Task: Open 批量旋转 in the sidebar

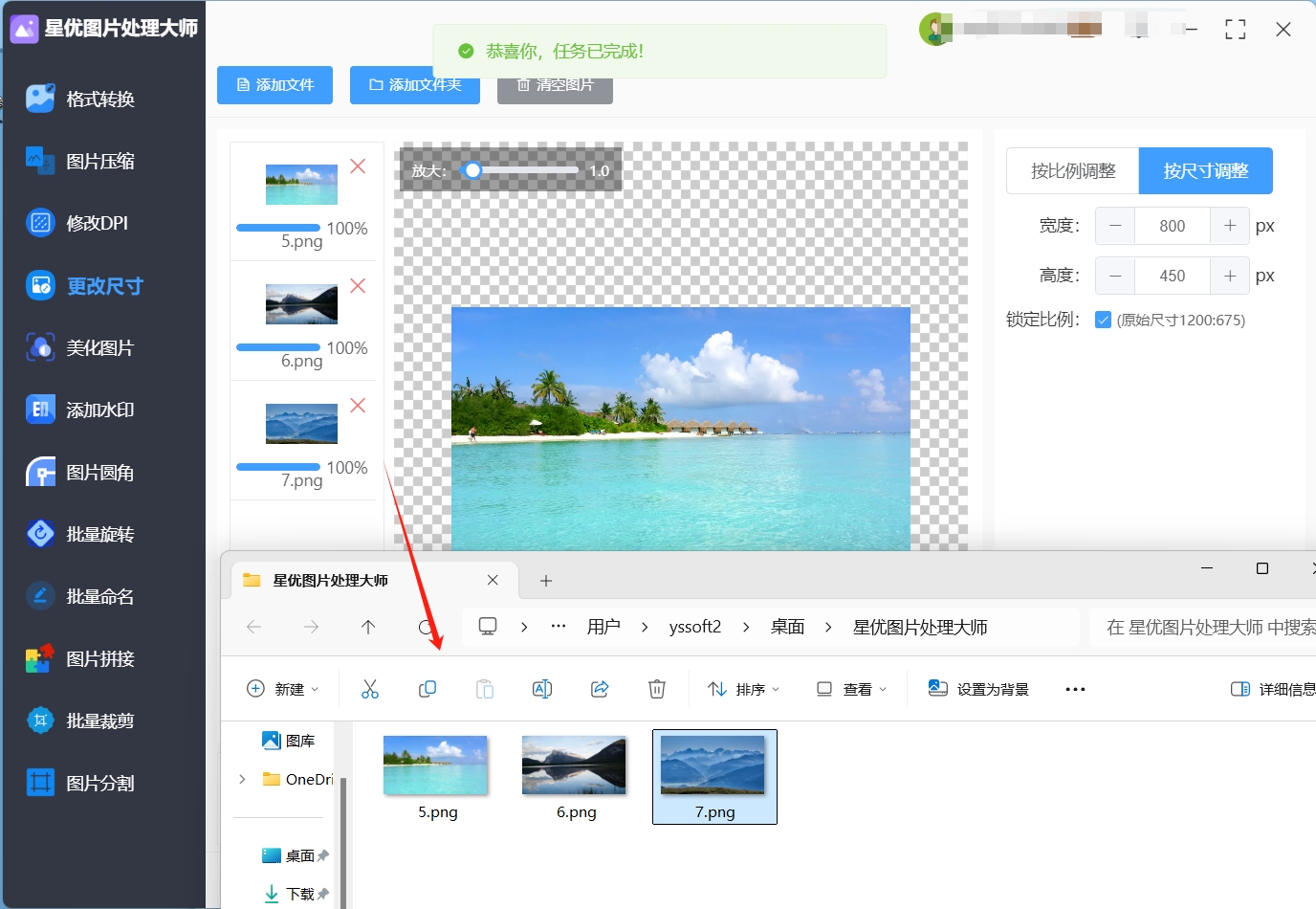Action: click(81, 534)
